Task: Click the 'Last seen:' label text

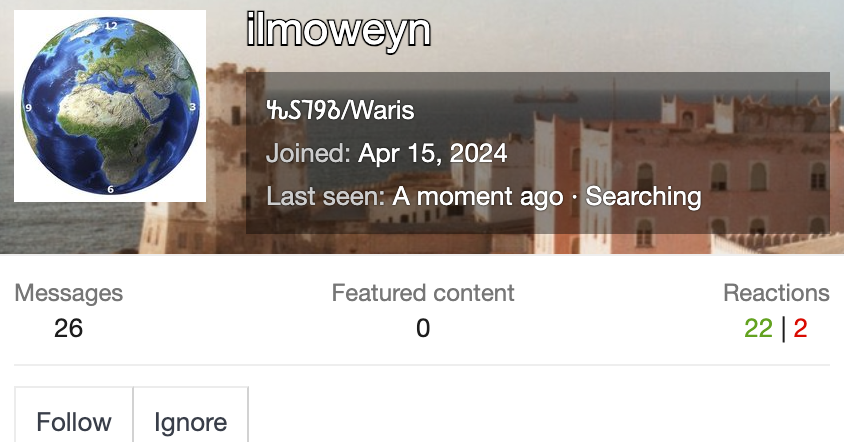Action: [325, 196]
